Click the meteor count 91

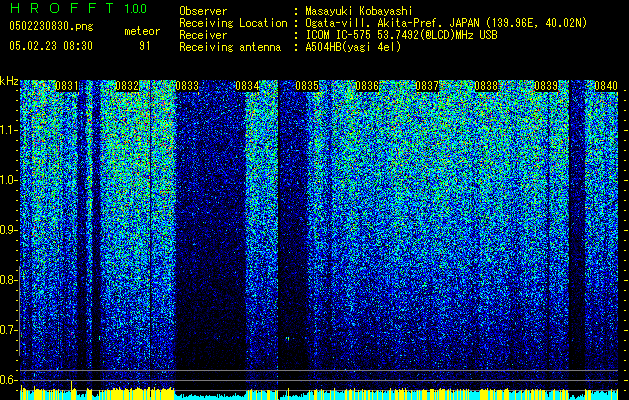tap(145, 46)
